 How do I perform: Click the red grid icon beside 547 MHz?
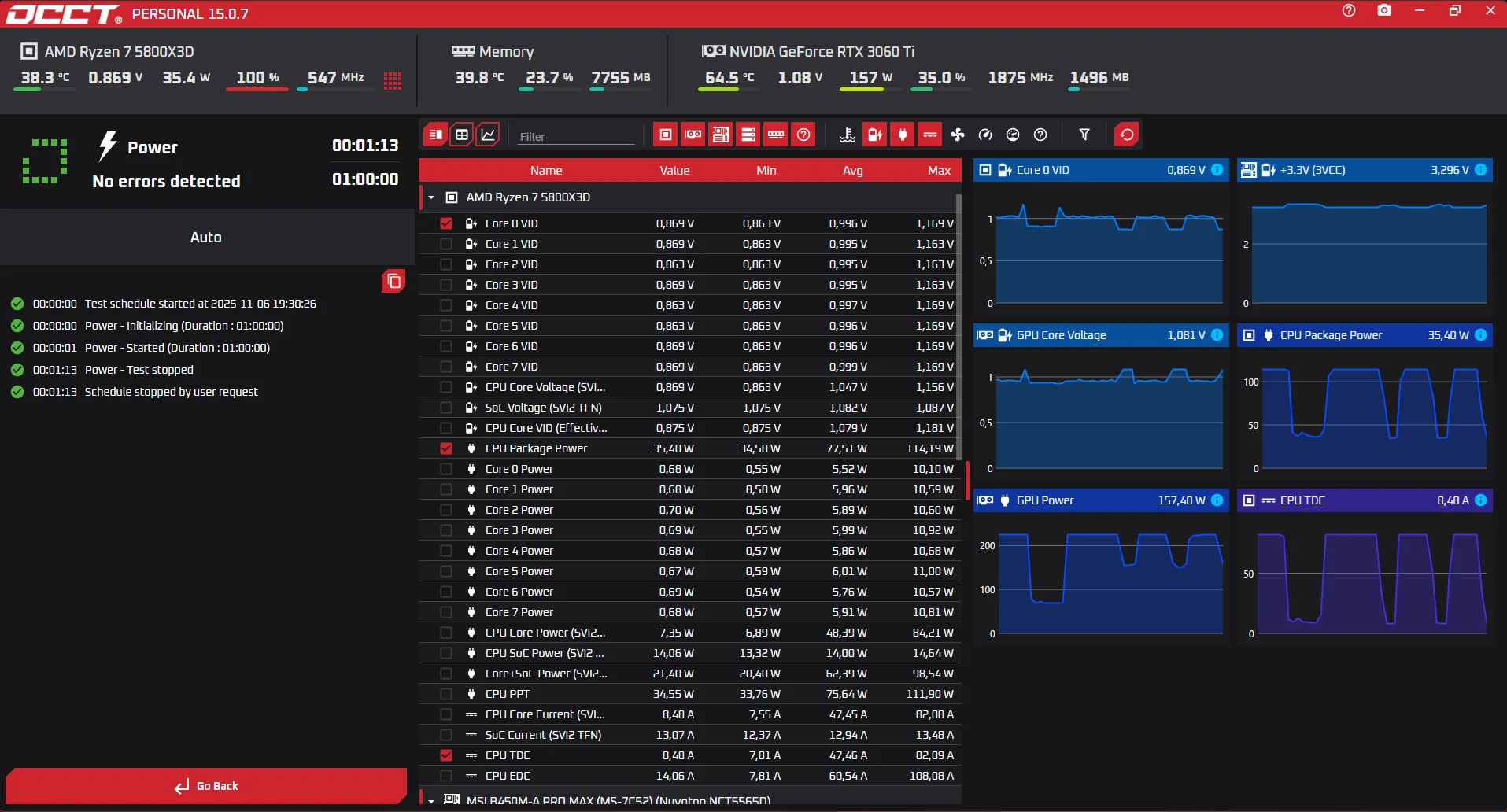coord(393,80)
